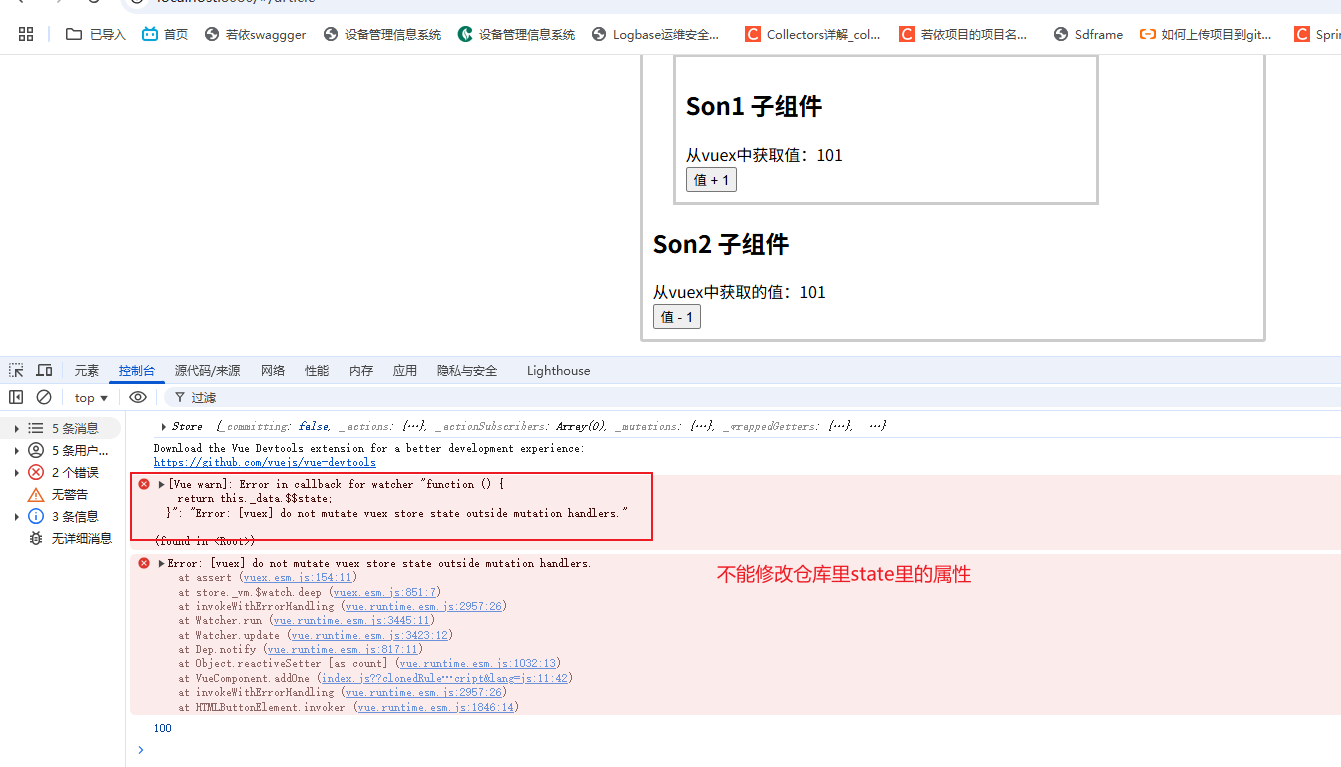Viewport: 1341px width, 767px height.
Task: Click the 值 + 1 button in Son1
Action: [711, 179]
